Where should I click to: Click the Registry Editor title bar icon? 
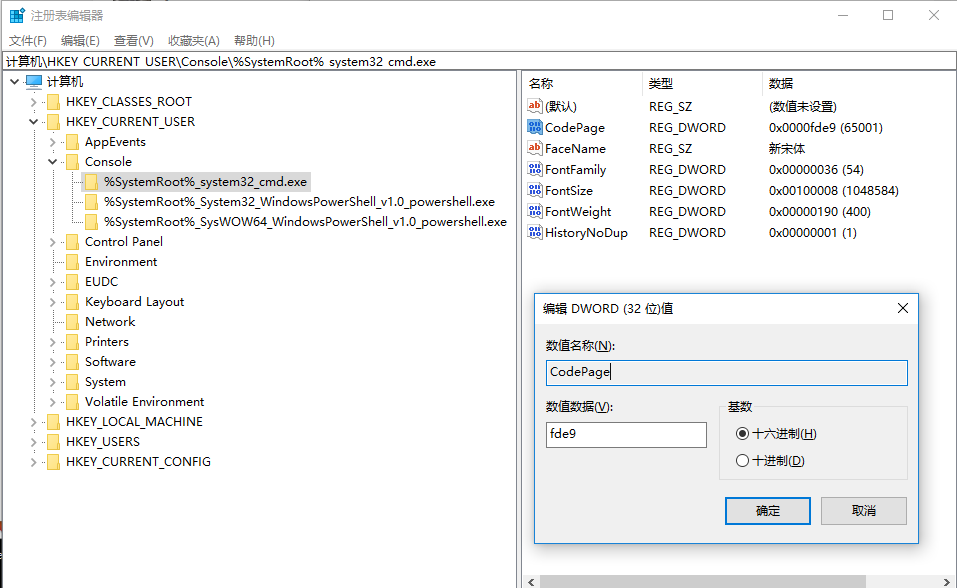17,15
